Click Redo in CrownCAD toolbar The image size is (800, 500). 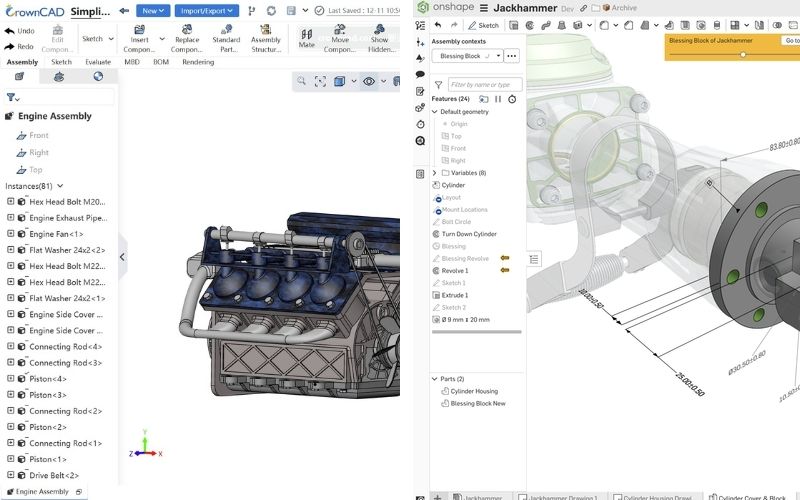[19, 46]
